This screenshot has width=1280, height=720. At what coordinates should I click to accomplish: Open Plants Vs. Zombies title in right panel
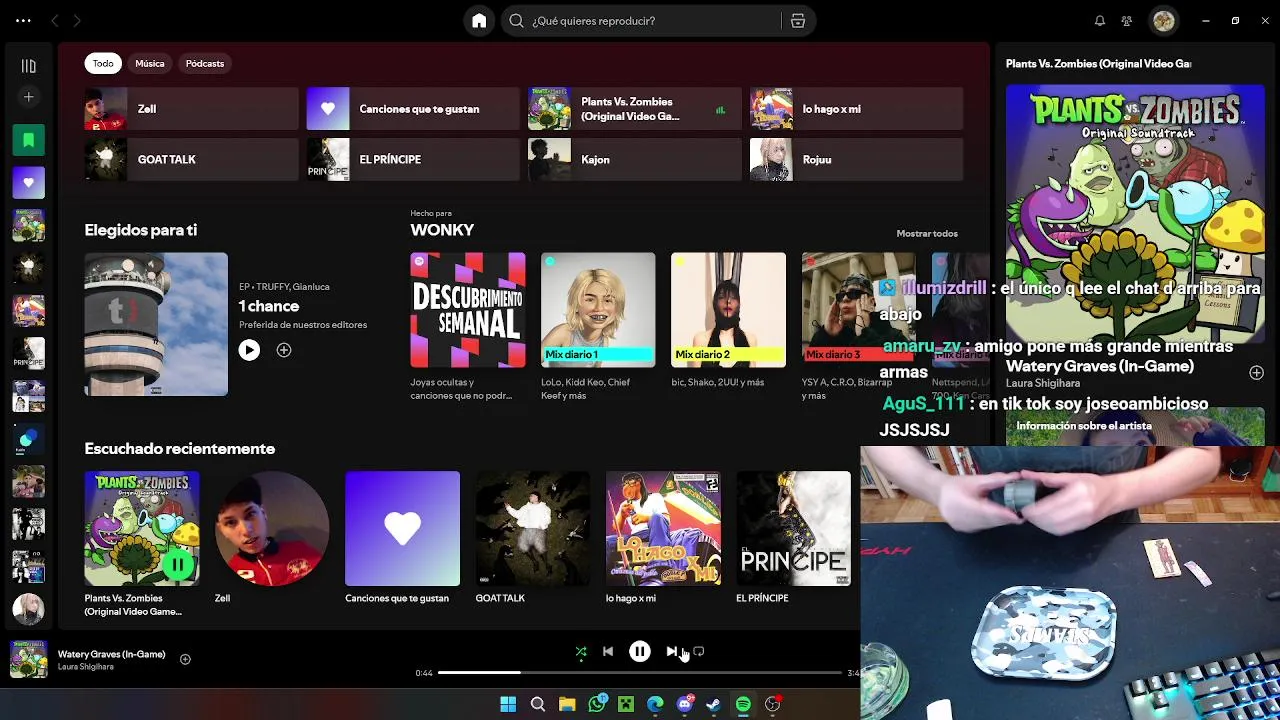tap(1098, 63)
